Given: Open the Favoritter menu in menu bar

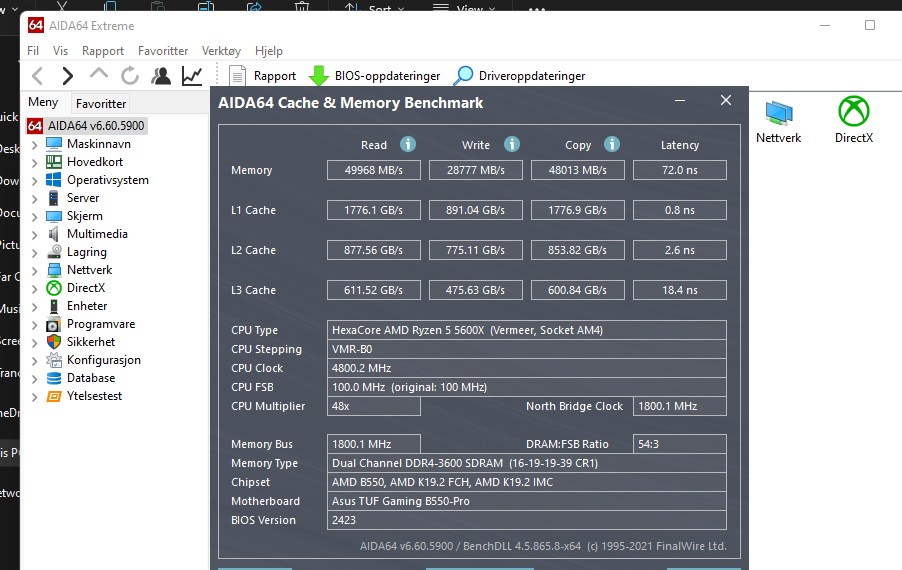Looking at the screenshot, I should (x=163, y=51).
